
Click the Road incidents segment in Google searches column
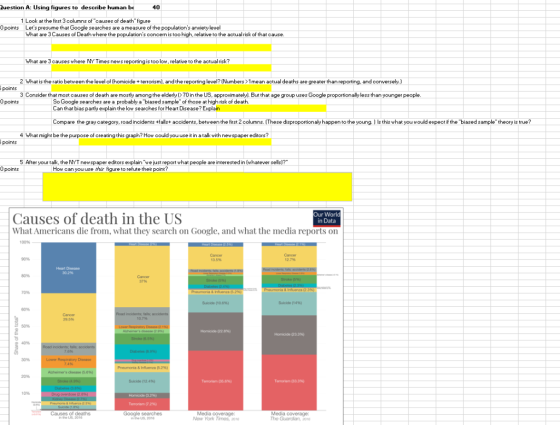click(x=142, y=316)
